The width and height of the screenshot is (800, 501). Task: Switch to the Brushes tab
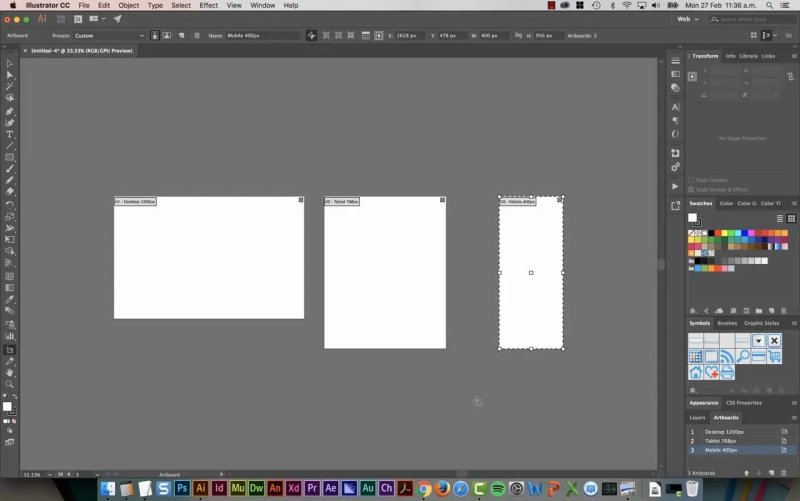(x=727, y=323)
